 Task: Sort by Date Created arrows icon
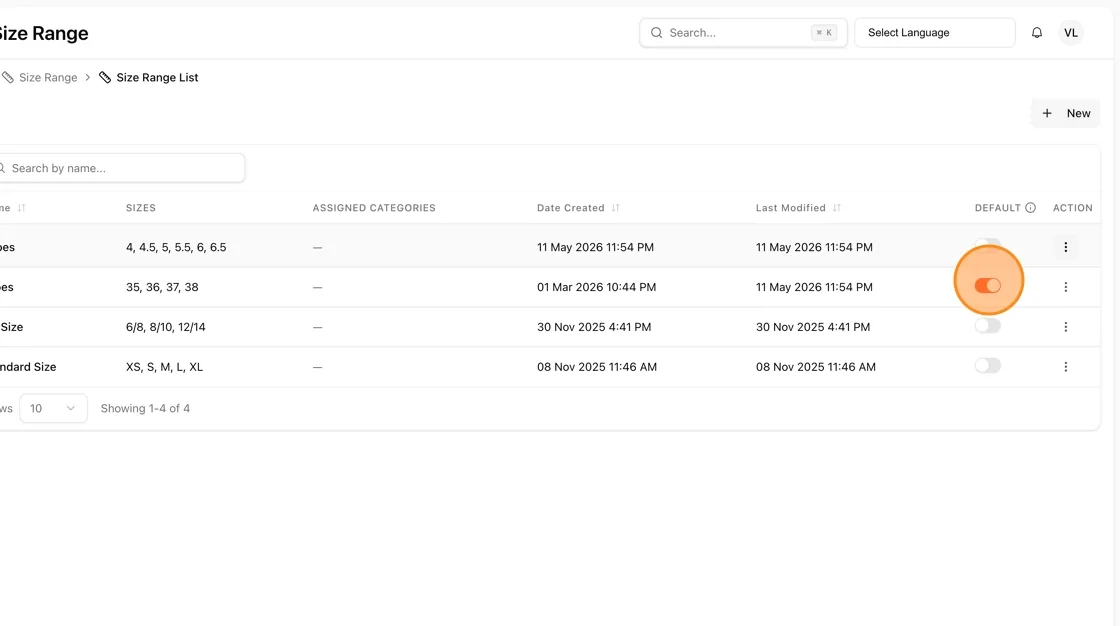pyautogui.click(x=615, y=208)
